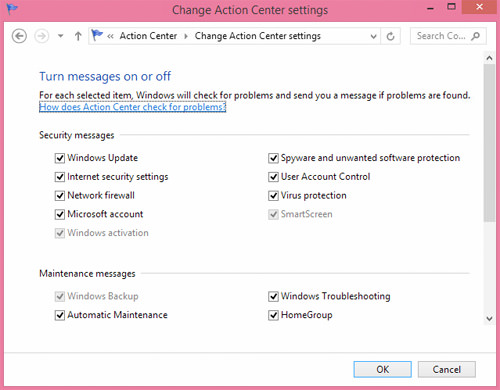The height and width of the screenshot is (390, 500).
Task: Confirm changes with OK button
Action: pos(382,369)
